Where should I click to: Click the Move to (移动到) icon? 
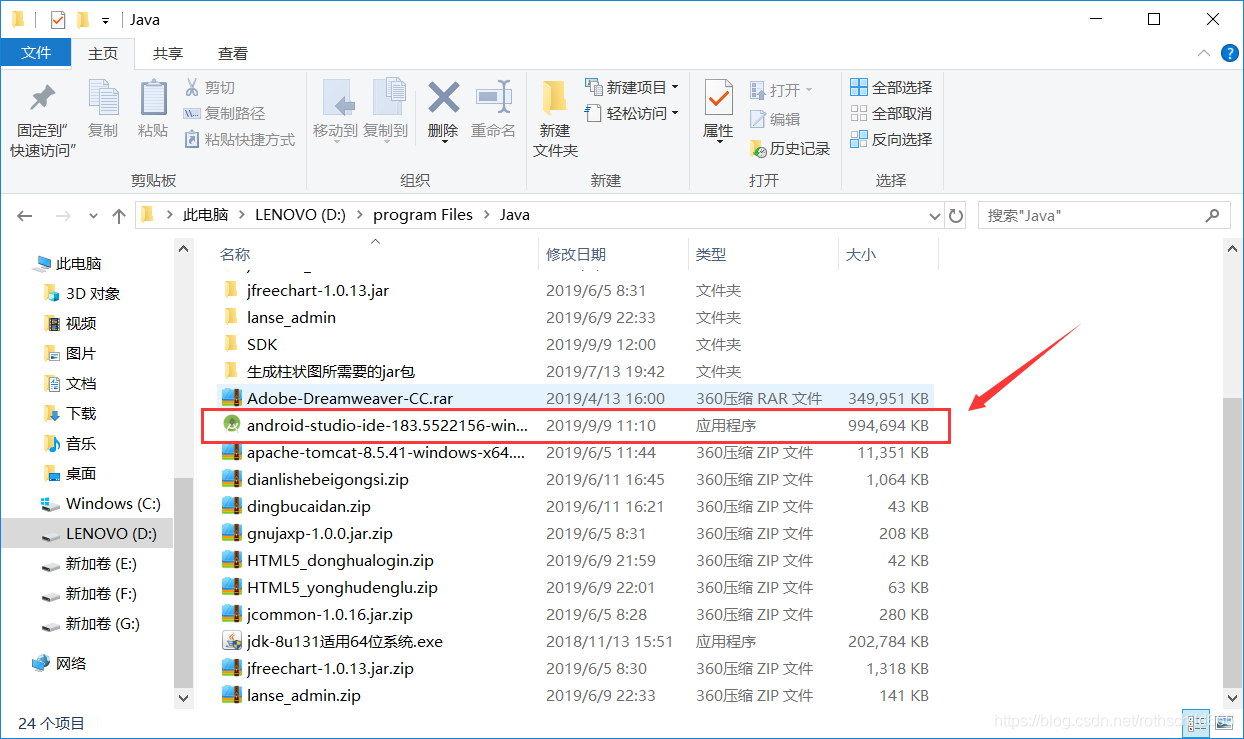click(x=337, y=98)
